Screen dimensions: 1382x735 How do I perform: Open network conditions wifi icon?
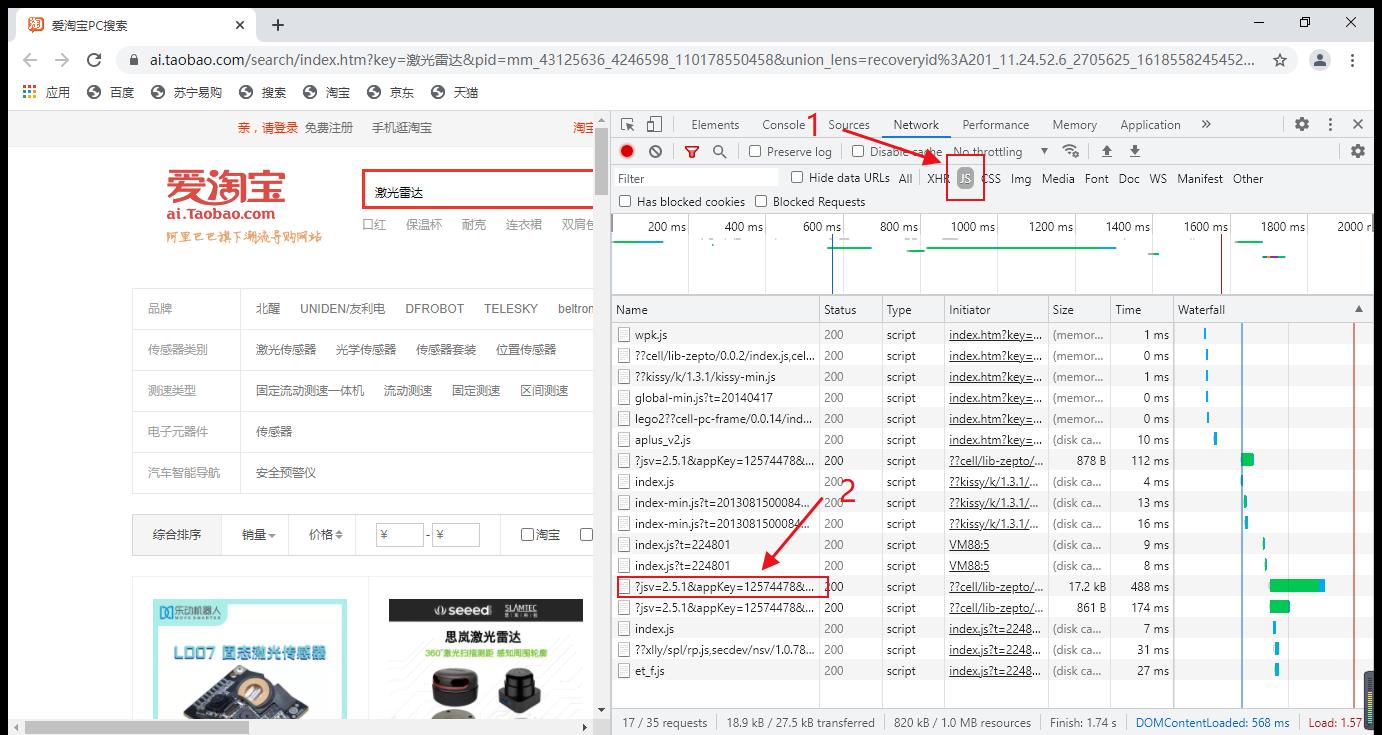(x=1070, y=151)
